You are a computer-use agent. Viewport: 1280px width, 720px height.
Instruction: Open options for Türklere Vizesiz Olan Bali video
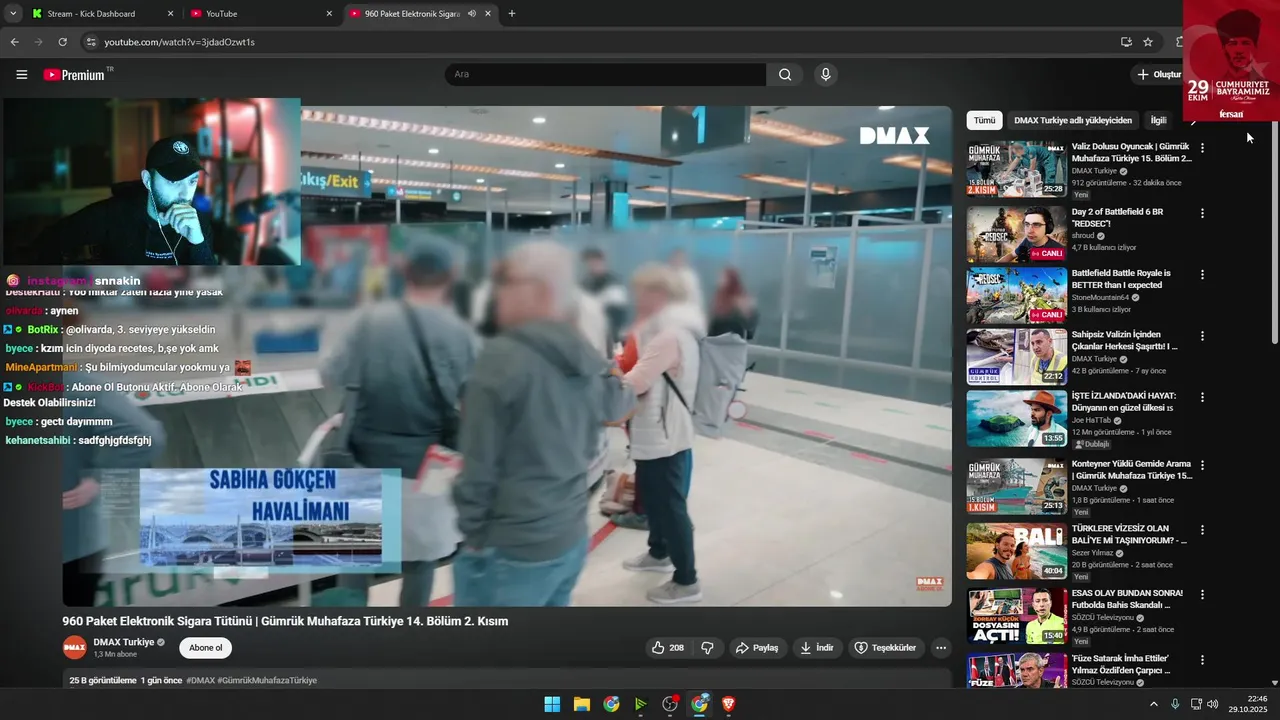pyautogui.click(x=1202, y=530)
